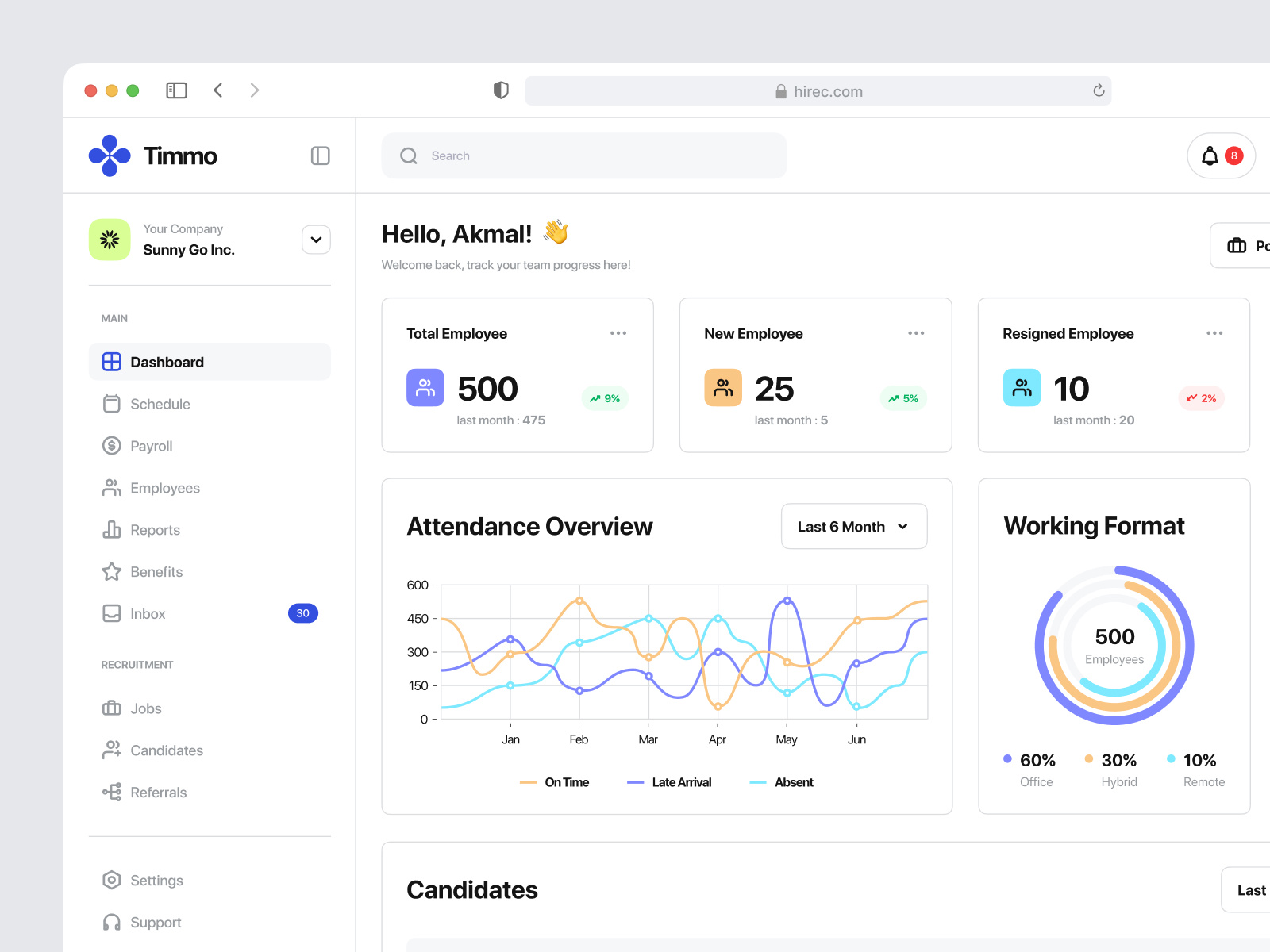Viewport: 1270px width, 952px height.
Task: Click the privacy shield icon
Action: click(501, 90)
